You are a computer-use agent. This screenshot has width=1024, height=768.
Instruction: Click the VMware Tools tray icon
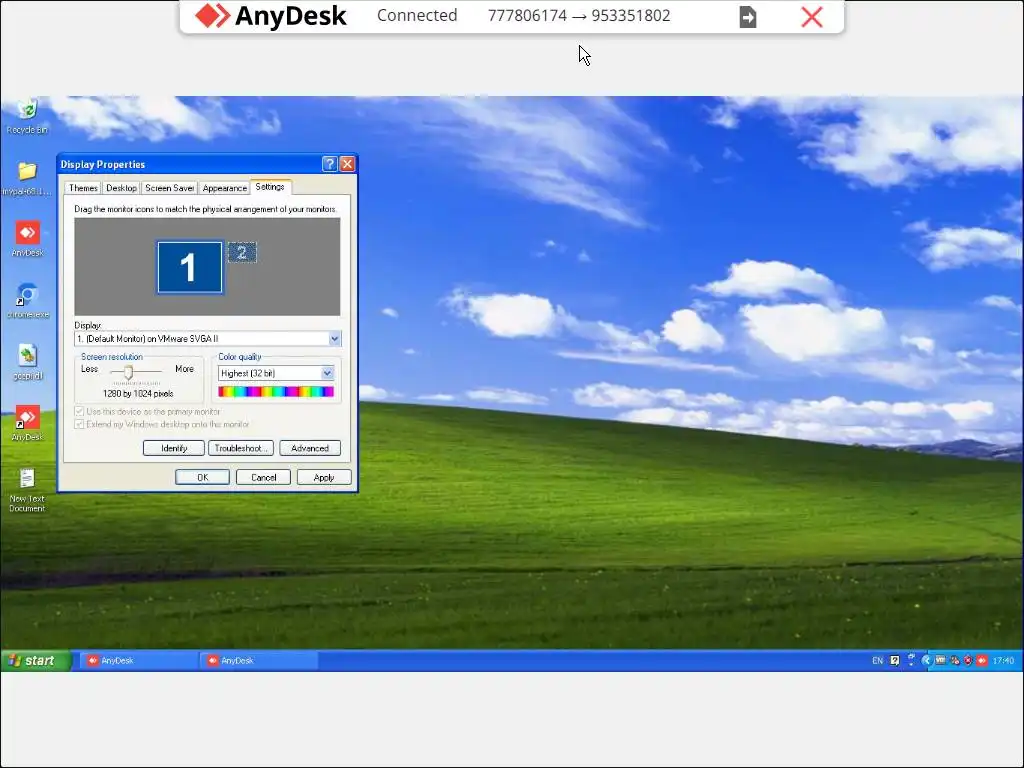[x=940, y=660]
